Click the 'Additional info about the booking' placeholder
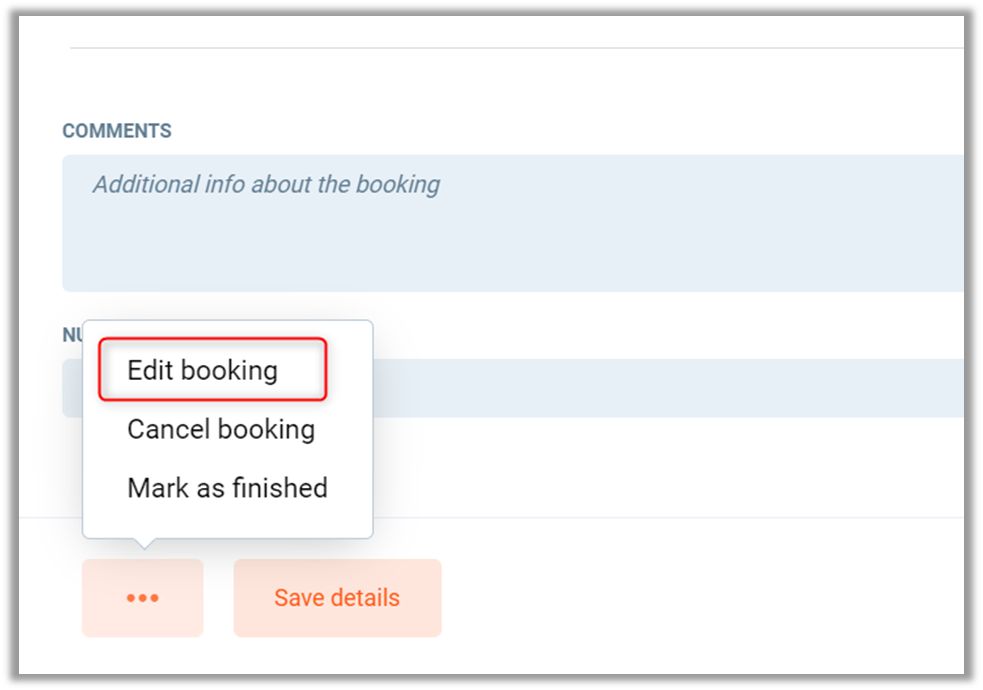983x690 pixels. point(266,185)
